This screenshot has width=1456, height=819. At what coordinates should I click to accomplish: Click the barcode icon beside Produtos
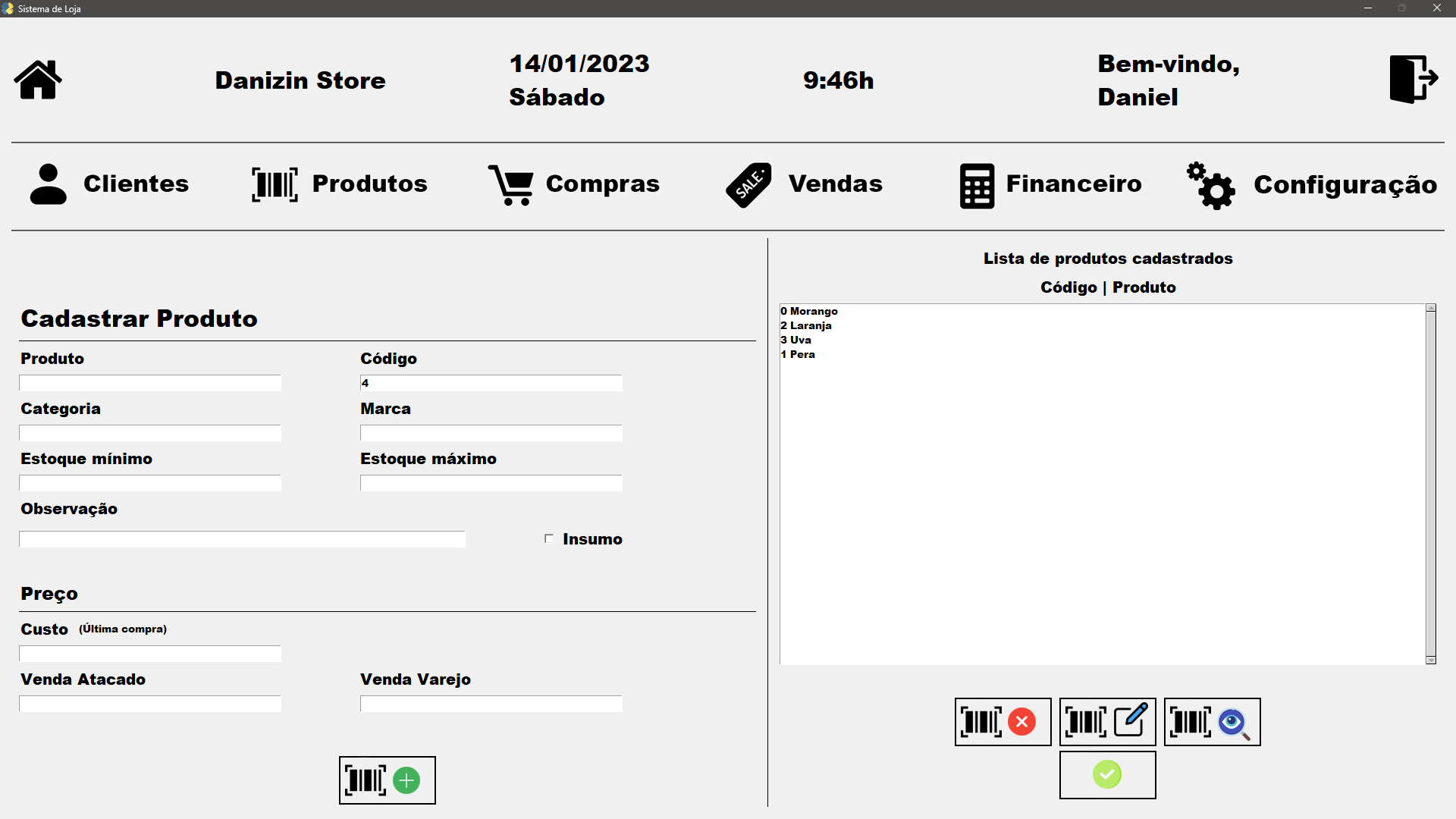pyautogui.click(x=274, y=184)
